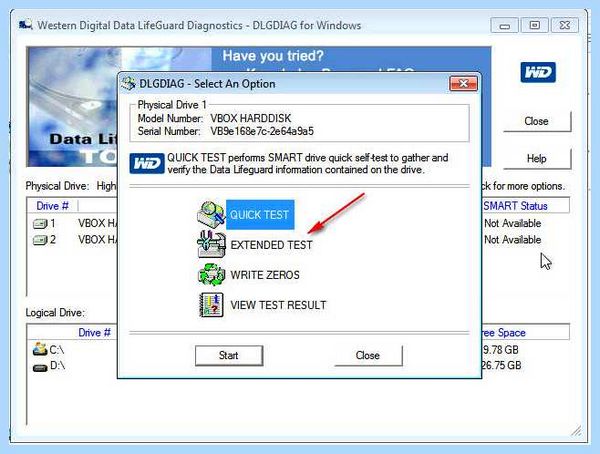Close the dialog with the red X button
Screen dimensions: 600x454
tap(463, 83)
